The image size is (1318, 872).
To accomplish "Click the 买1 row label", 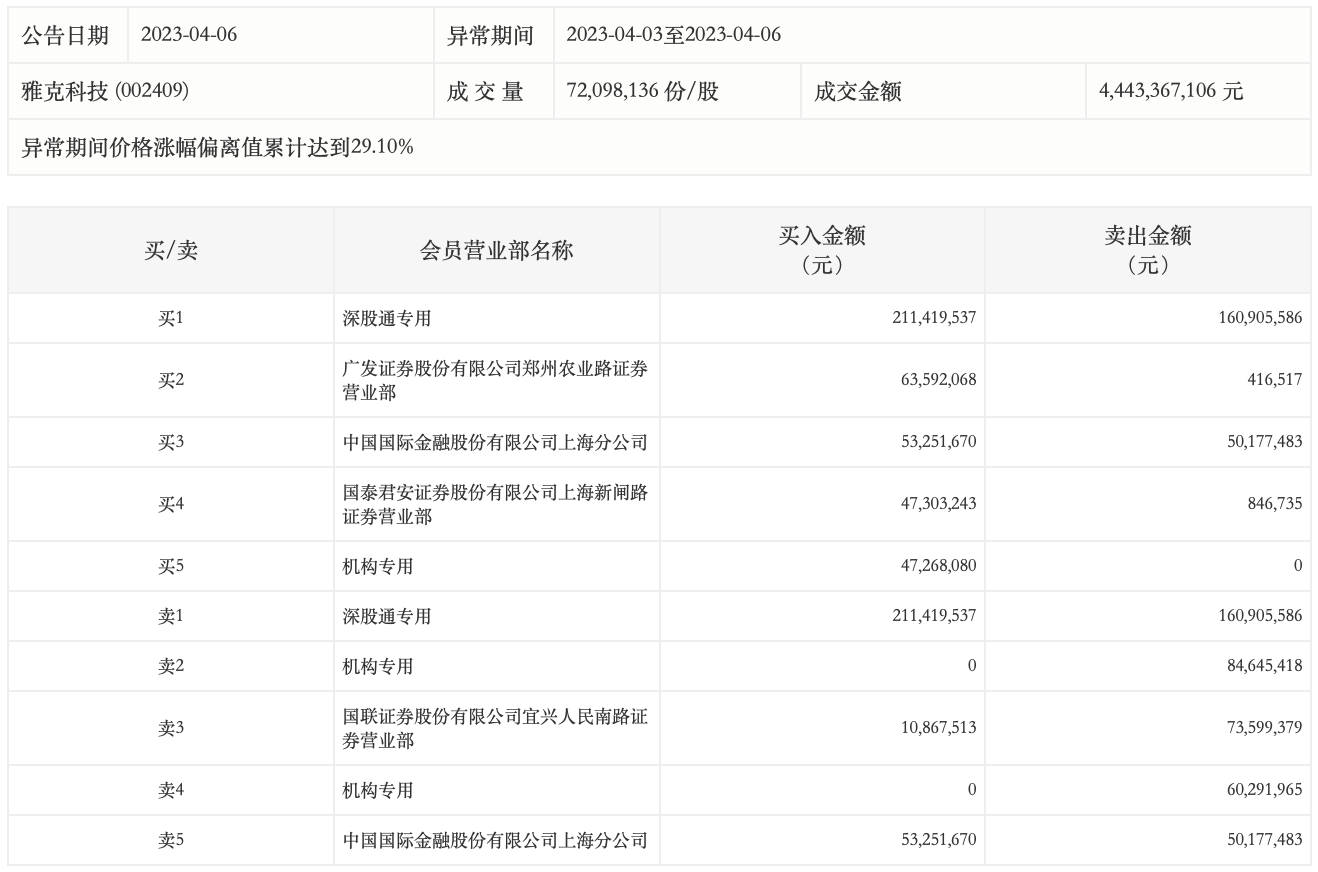I will [171, 318].
